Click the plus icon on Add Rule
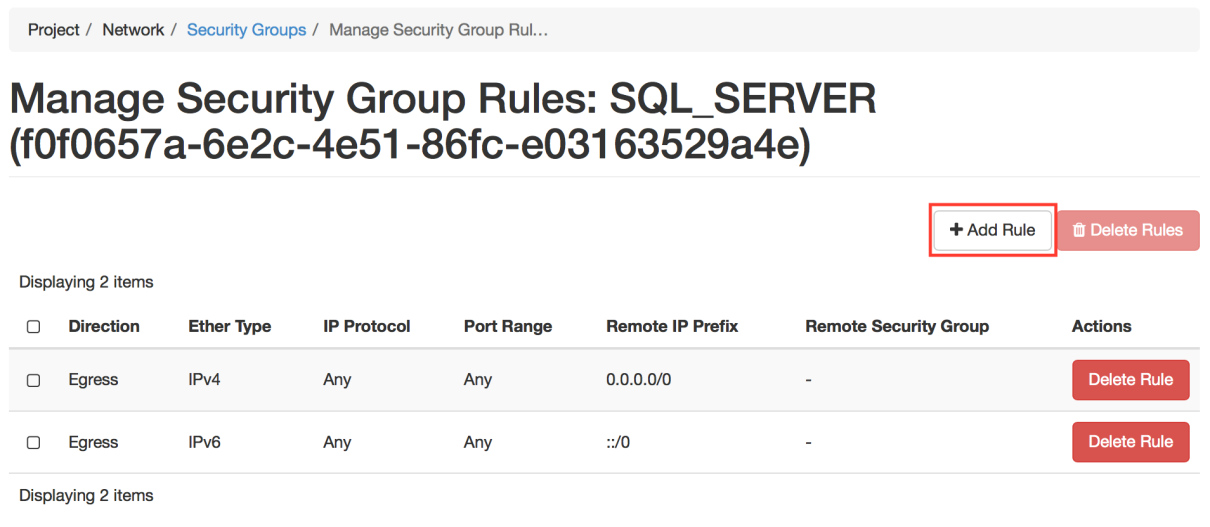This screenshot has height=527, width=1210. pyautogui.click(x=956, y=230)
